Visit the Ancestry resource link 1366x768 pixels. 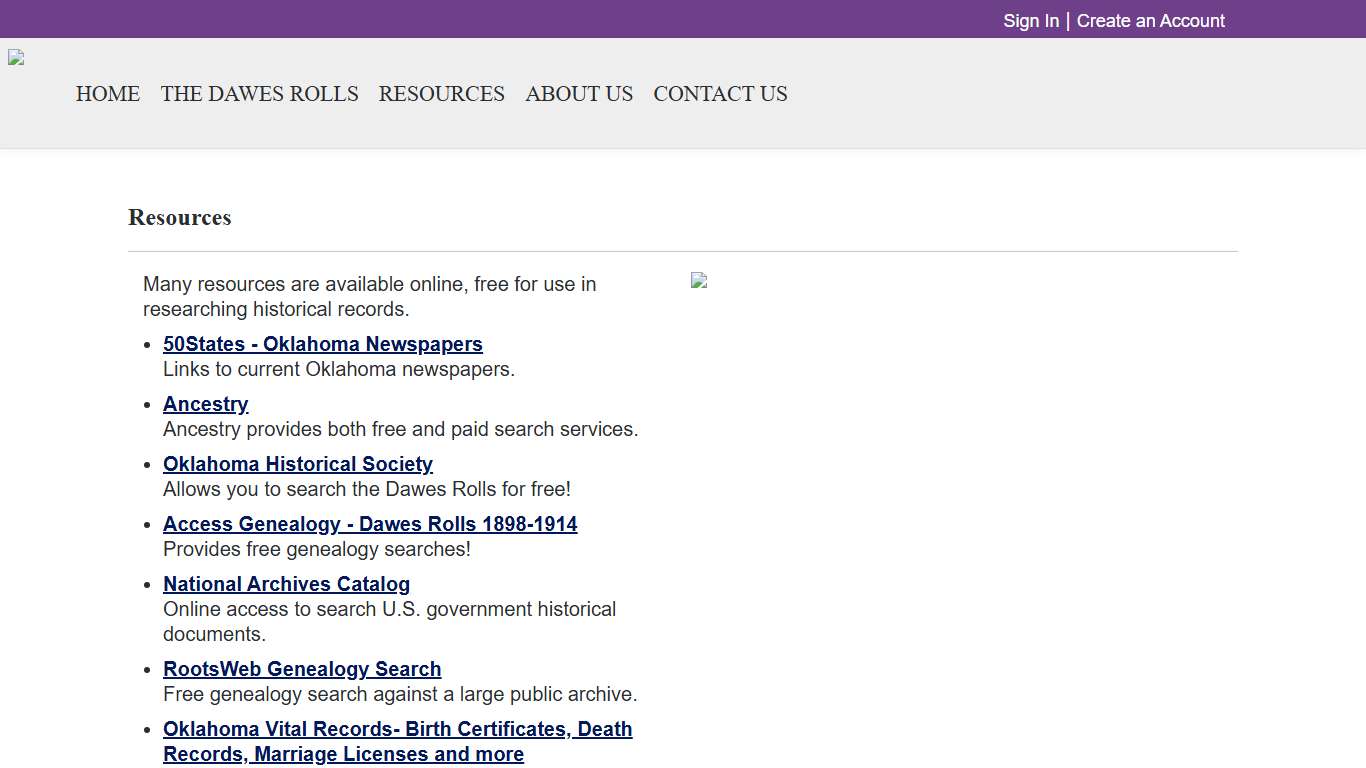205,404
